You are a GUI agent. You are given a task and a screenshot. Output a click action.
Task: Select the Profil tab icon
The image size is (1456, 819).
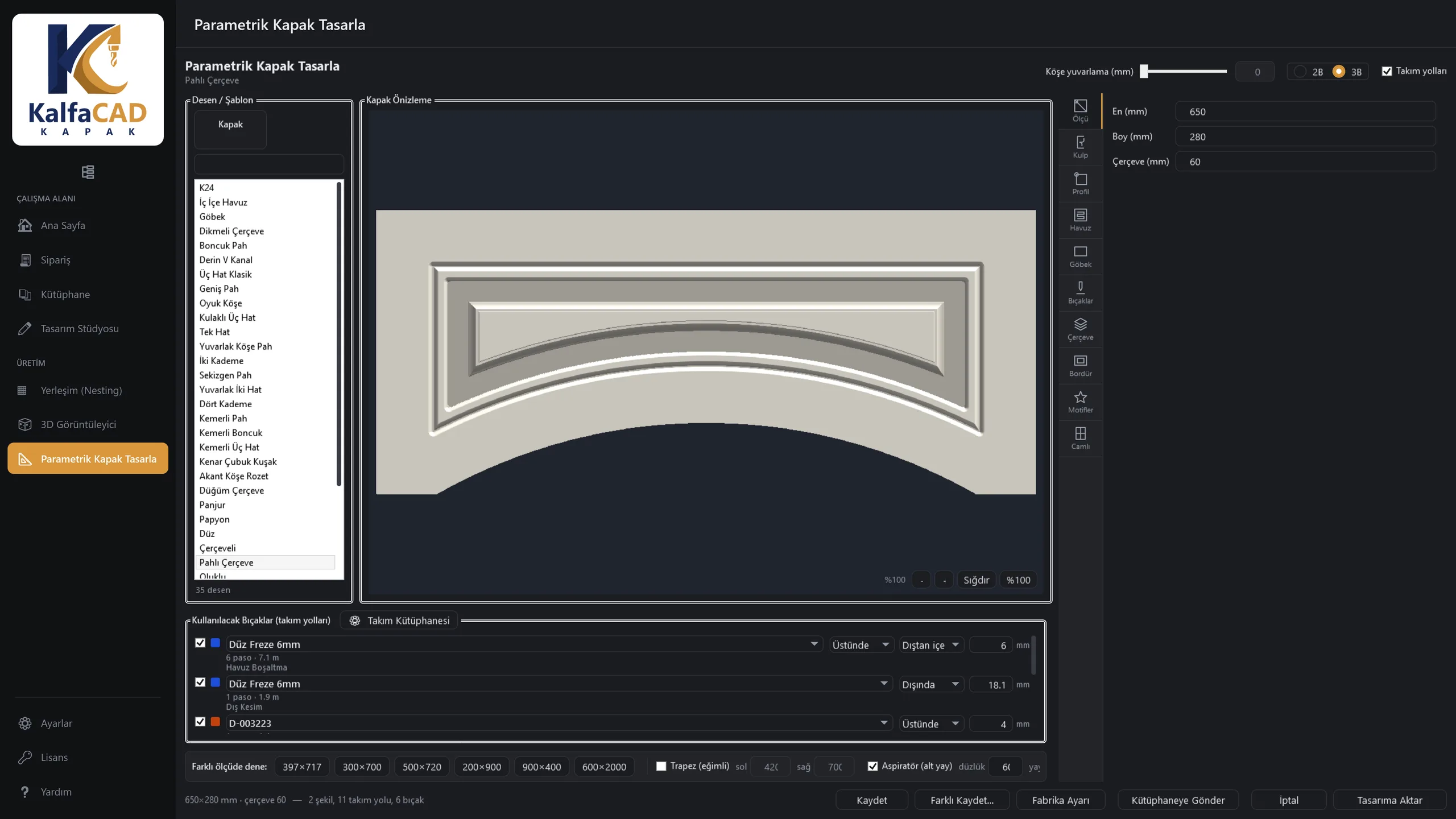(x=1080, y=184)
